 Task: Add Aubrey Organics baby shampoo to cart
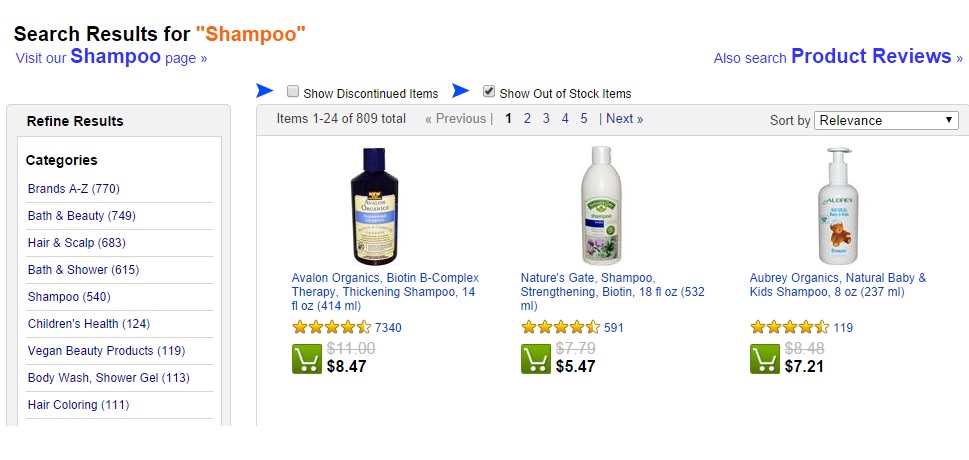click(x=765, y=359)
